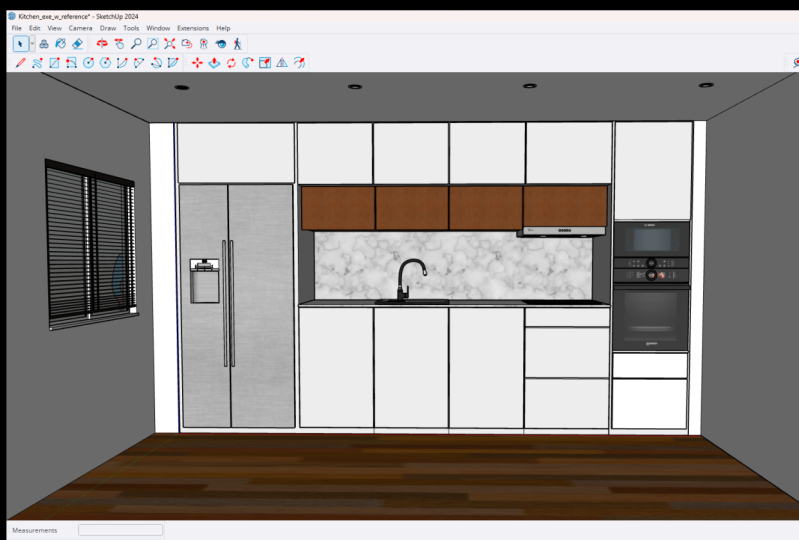Activate the Position Camera tool
The width and height of the screenshot is (799, 540).
(x=204, y=44)
